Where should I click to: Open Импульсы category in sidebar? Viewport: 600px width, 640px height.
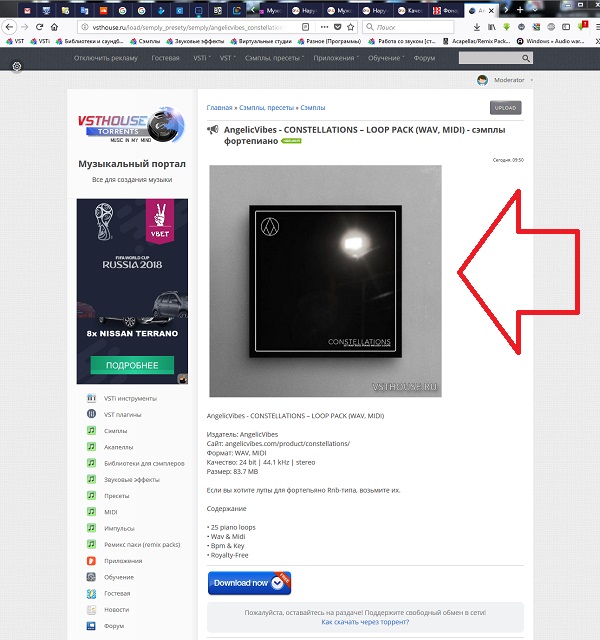[x=119, y=528]
